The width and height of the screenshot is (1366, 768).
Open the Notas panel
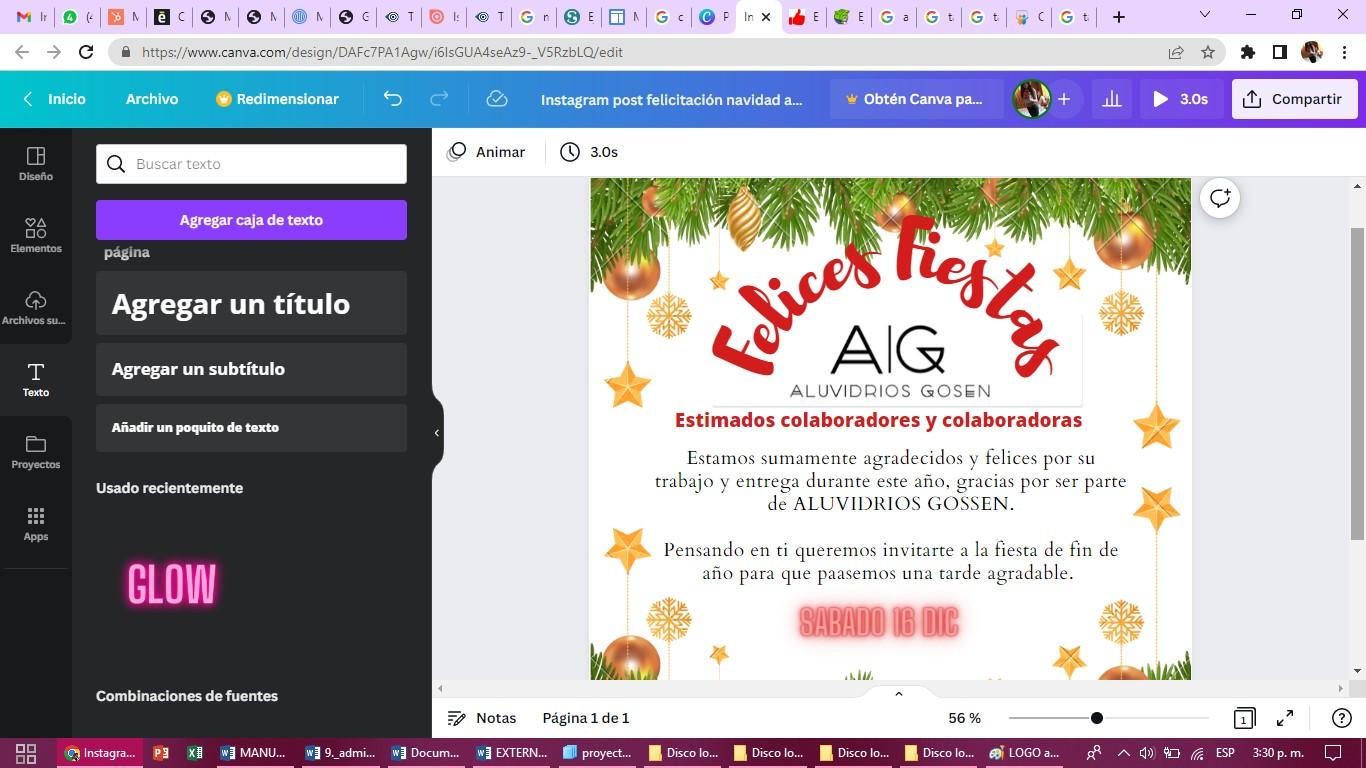tap(481, 718)
